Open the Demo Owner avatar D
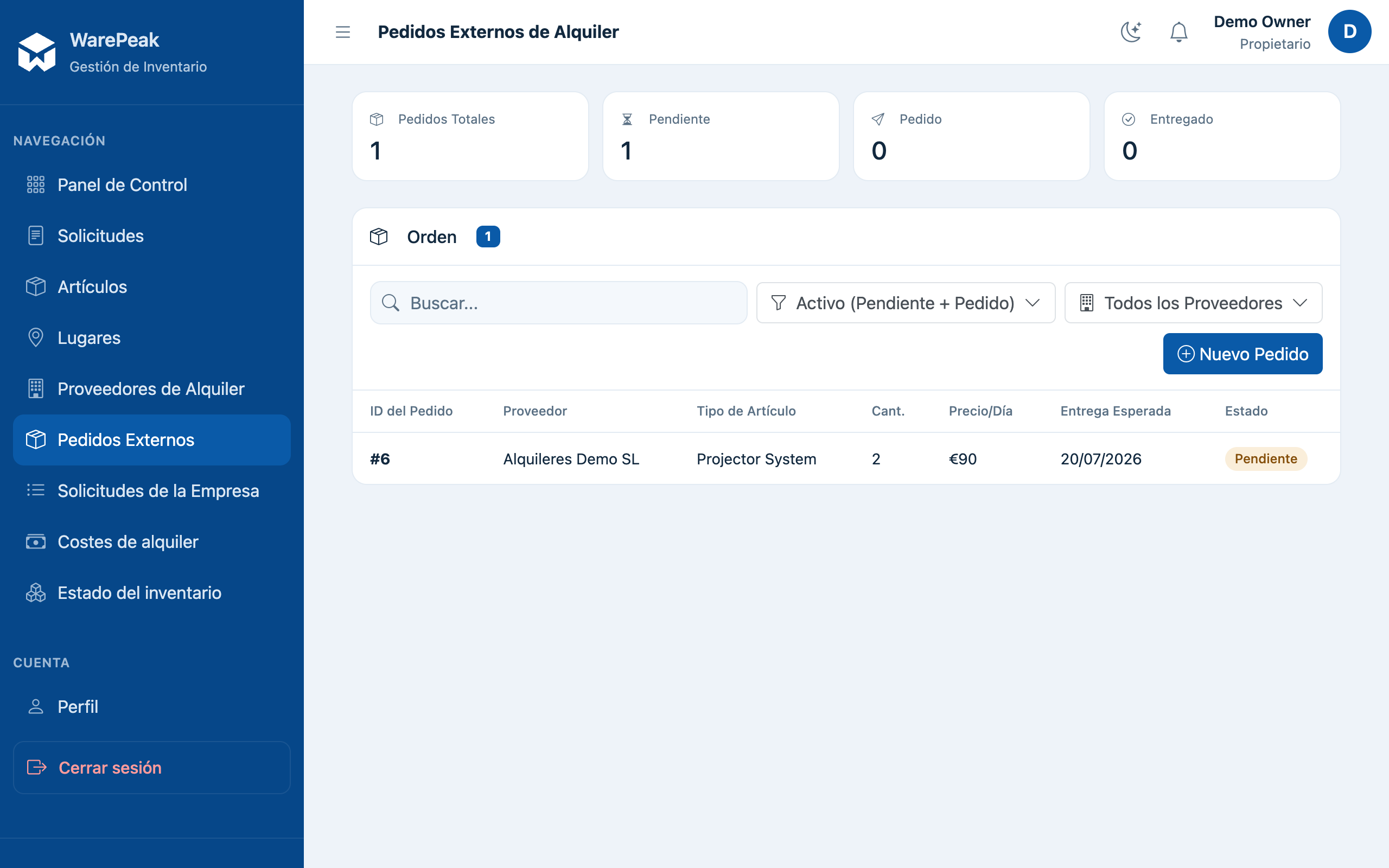This screenshot has width=1389, height=868. 1349,32
